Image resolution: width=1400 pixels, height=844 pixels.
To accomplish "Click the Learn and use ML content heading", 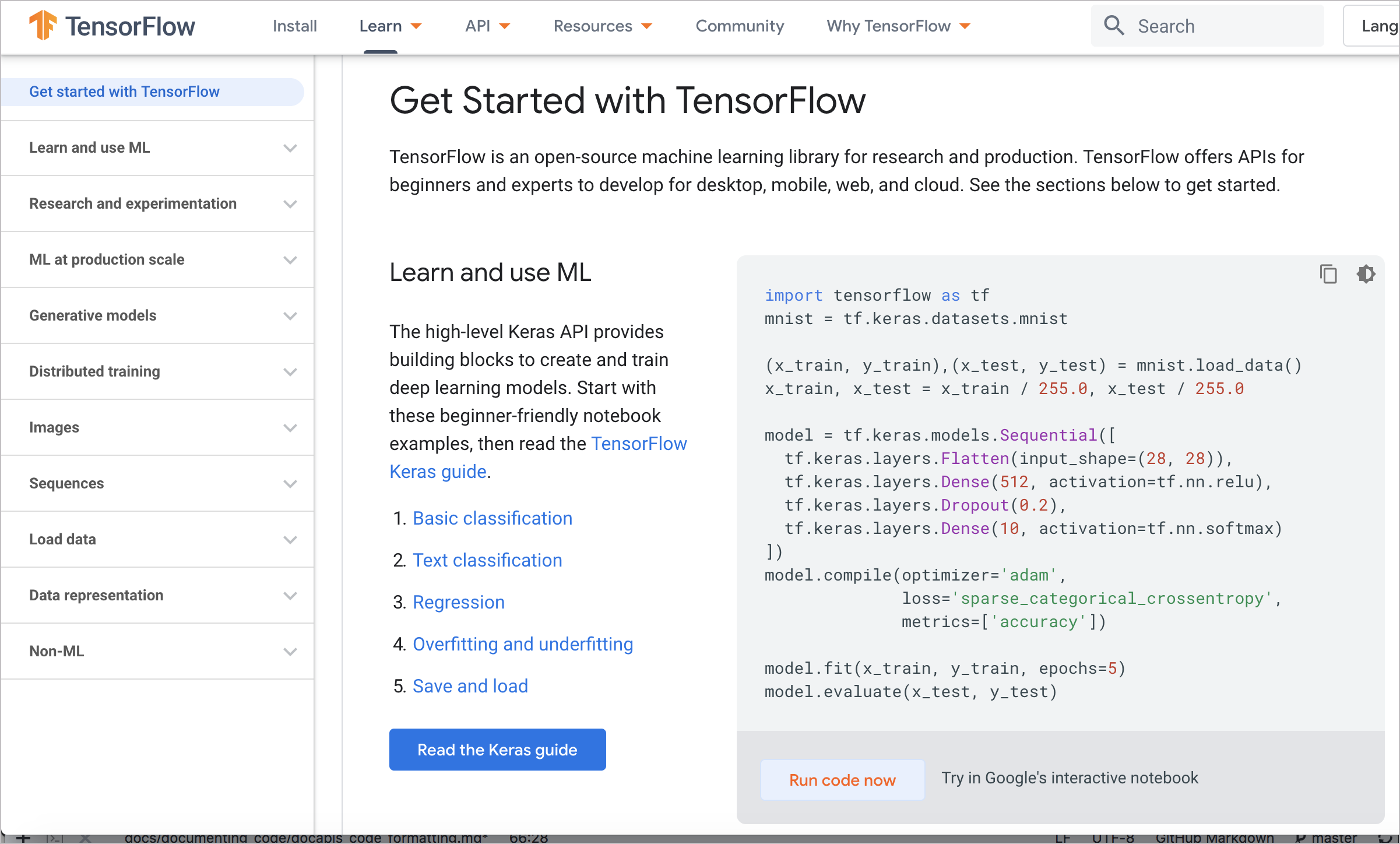I will [x=490, y=272].
